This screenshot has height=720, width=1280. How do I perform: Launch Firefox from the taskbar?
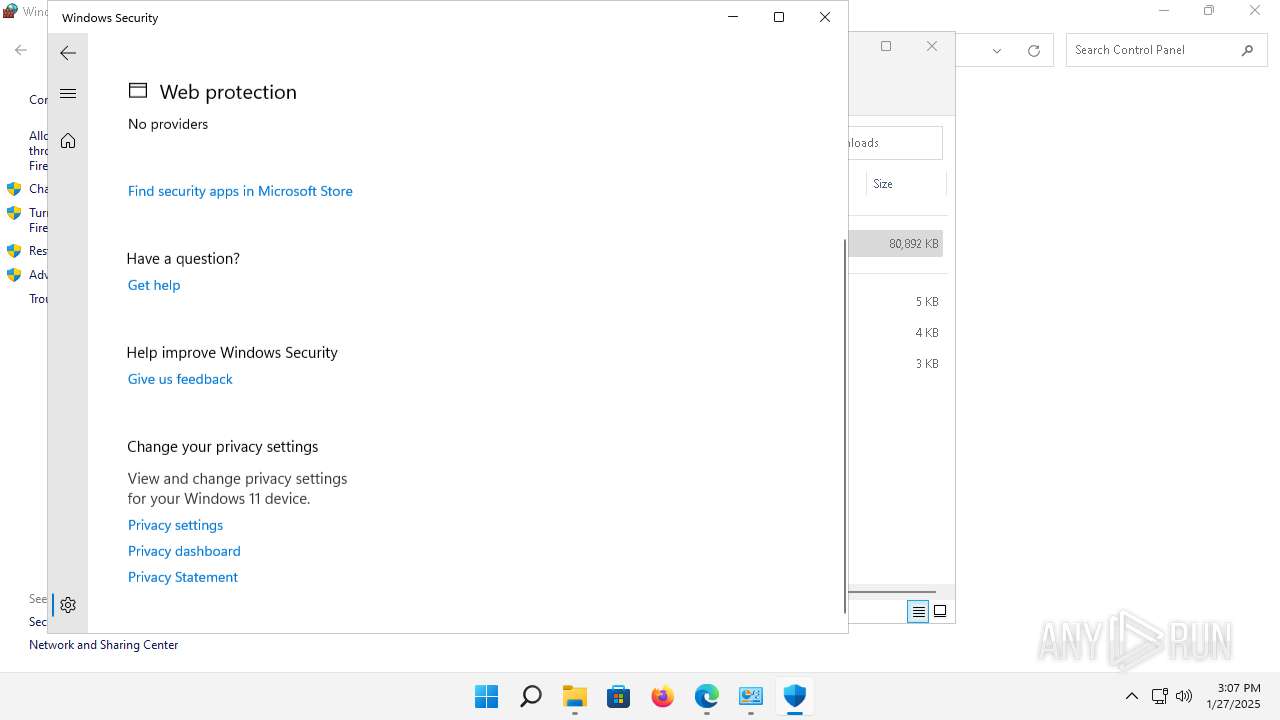pyautogui.click(x=663, y=696)
